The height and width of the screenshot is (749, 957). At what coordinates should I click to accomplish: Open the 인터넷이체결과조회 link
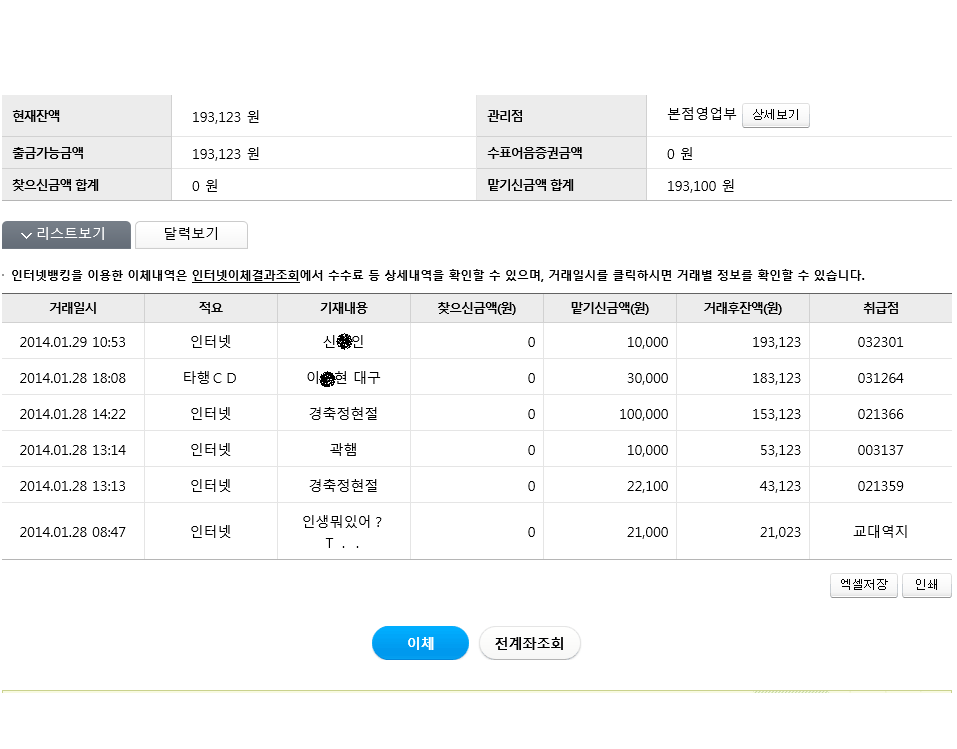click(245, 275)
